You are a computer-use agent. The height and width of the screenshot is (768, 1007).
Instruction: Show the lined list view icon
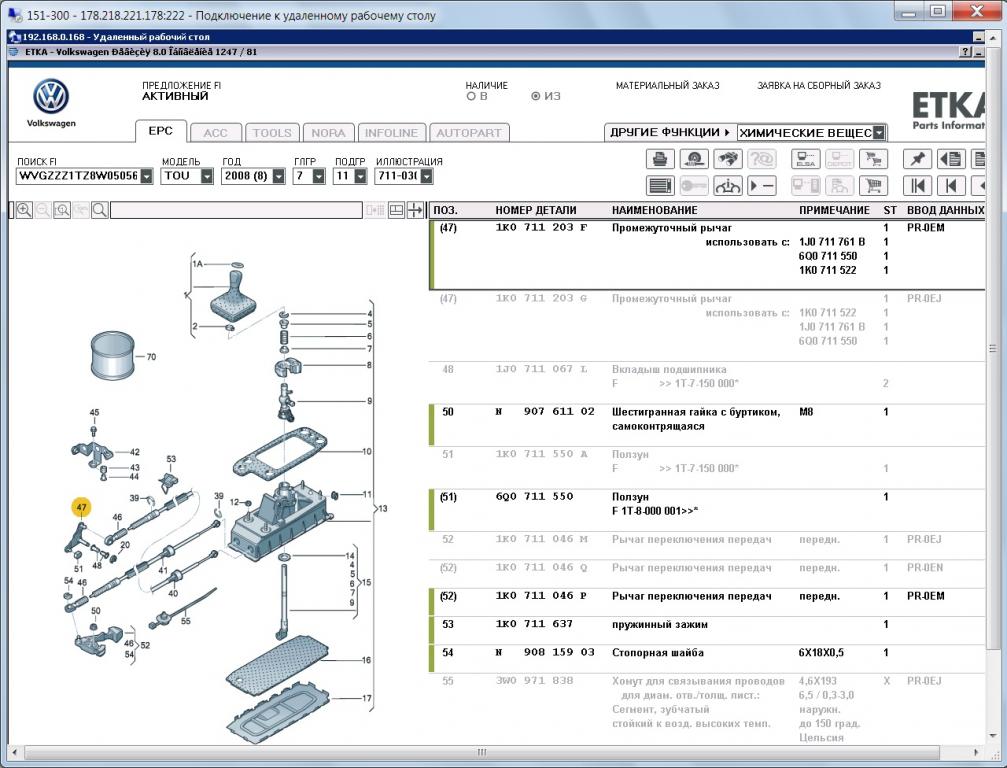pyautogui.click(x=660, y=186)
